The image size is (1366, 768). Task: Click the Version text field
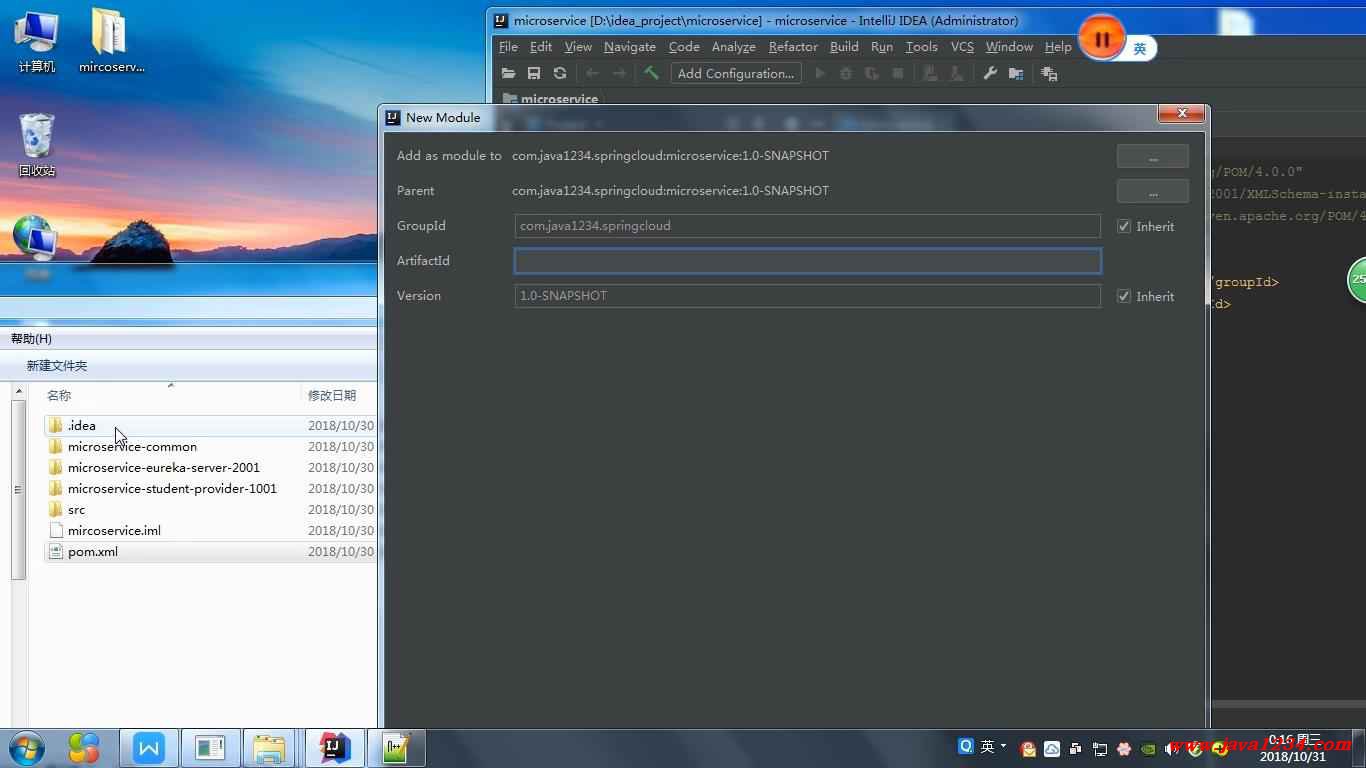[x=807, y=296]
